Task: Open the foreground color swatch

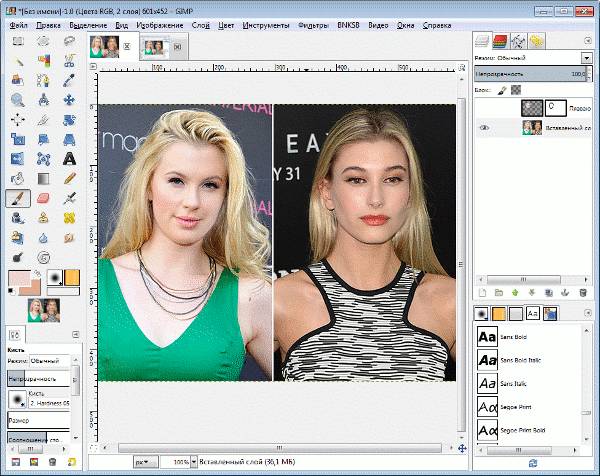Action: [x=19, y=278]
